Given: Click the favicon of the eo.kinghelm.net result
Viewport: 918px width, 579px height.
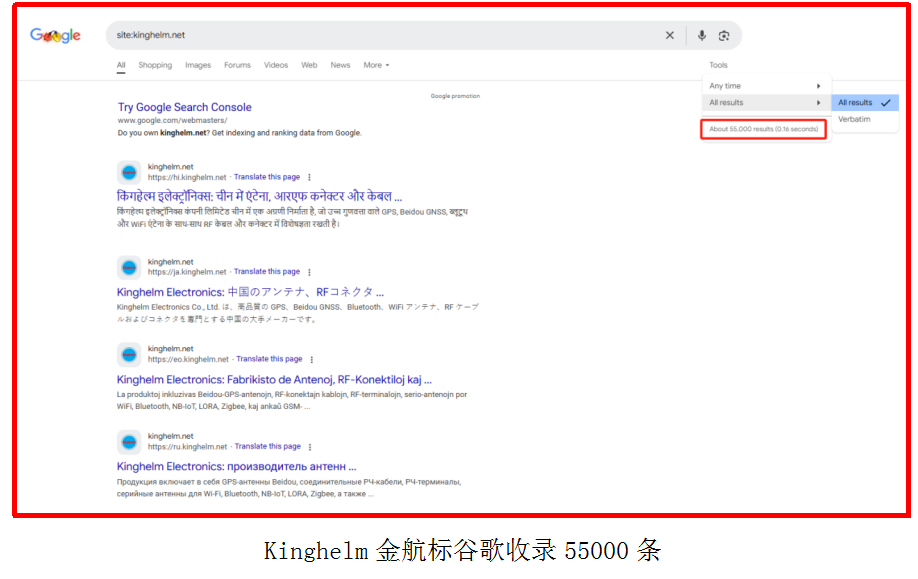Looking at the screenshot, I should pyautogui.click(x=129, y=354).
